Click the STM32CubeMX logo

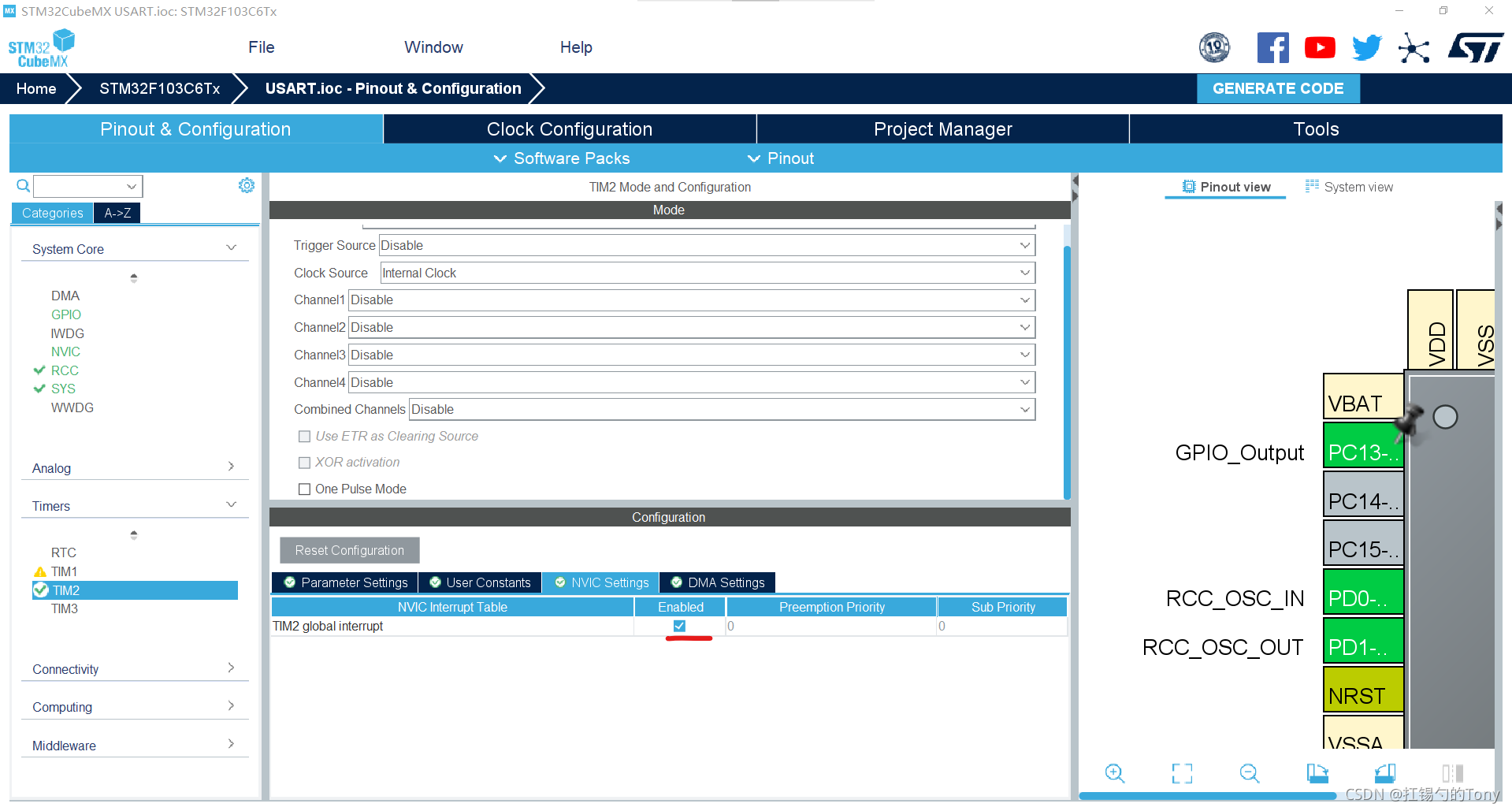point(42,48)
